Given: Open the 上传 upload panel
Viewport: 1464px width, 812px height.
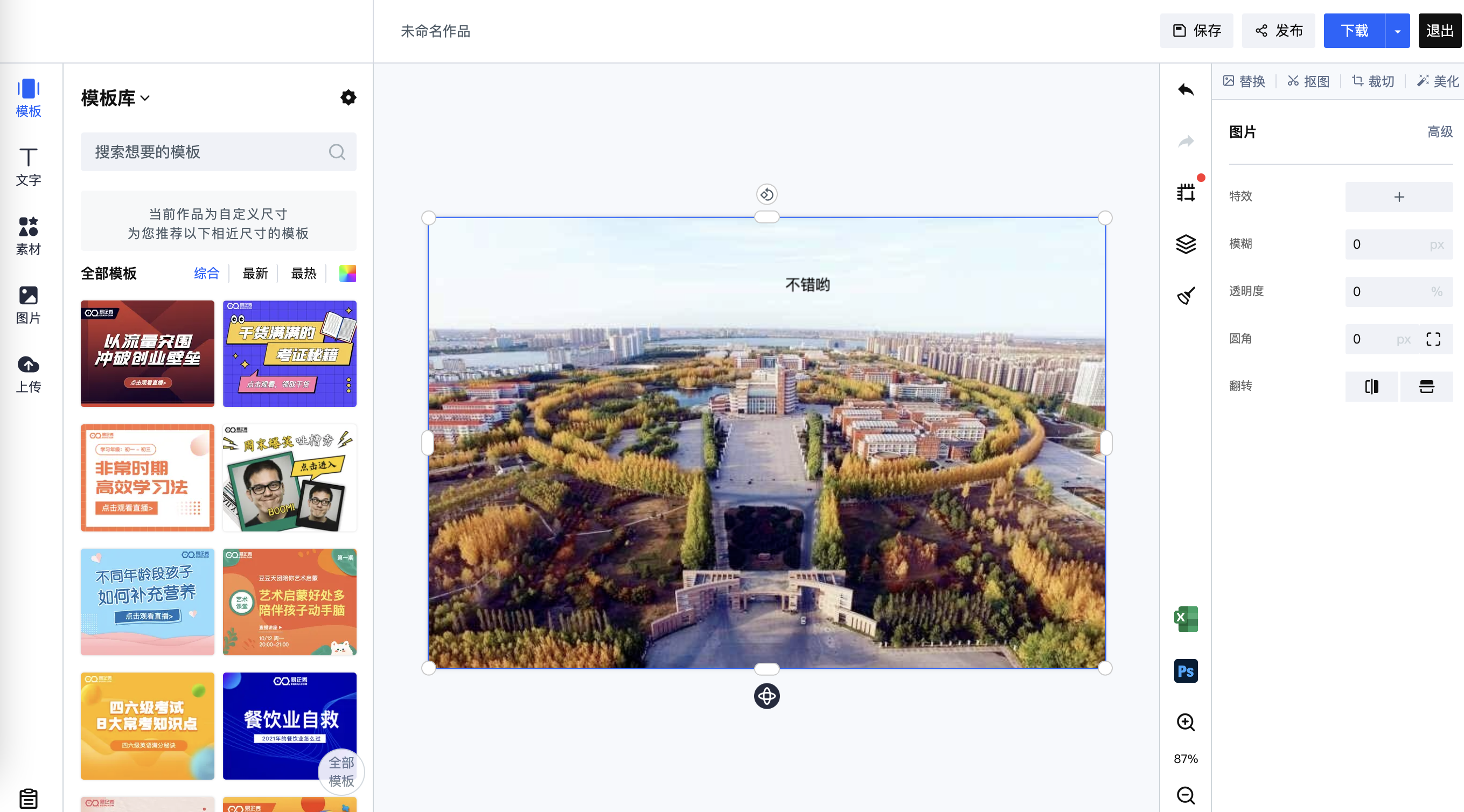Looking at the screenshot, I should click(x=29, y=374).
